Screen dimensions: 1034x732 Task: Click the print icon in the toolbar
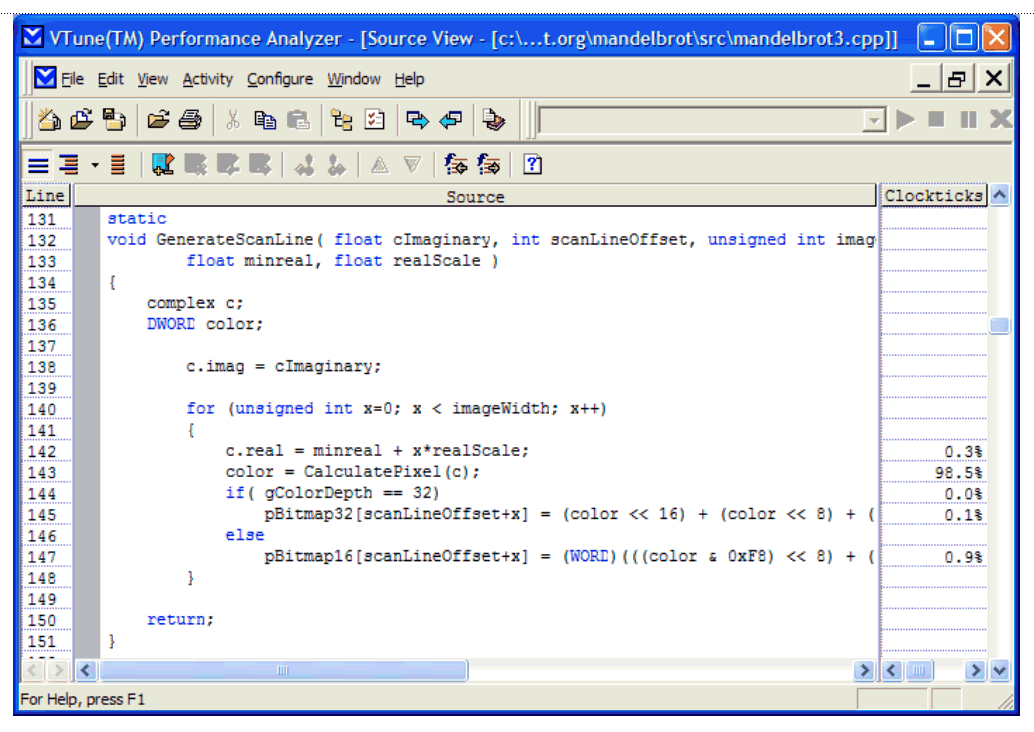click(190, 120)
